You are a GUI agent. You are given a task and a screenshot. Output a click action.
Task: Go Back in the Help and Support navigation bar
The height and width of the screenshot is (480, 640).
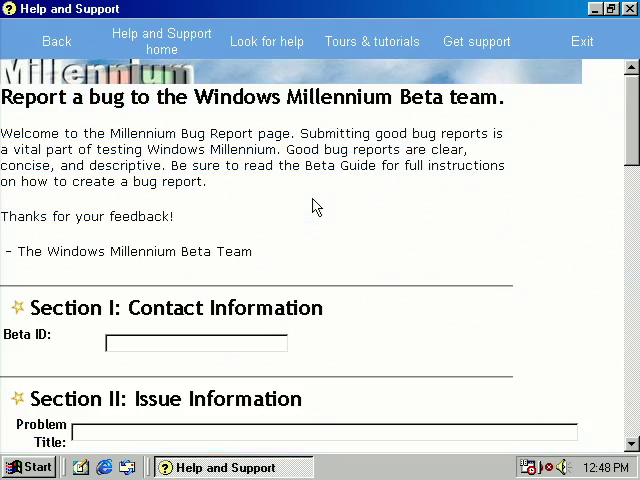57,41
